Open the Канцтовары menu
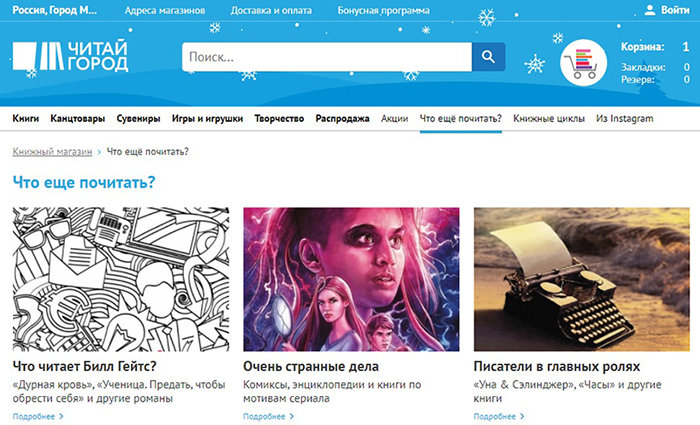Screen dimensions: 700x425 (78, 118)
